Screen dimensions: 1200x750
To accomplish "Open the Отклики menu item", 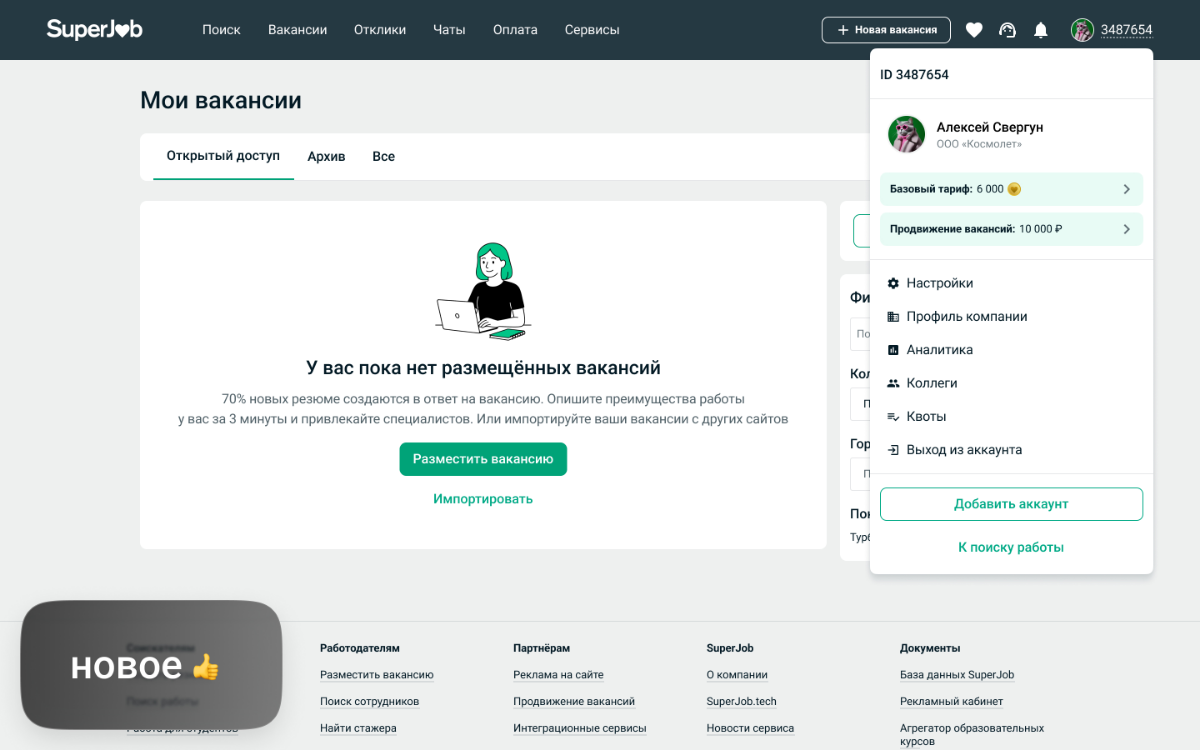I will click(x=380, y=30).
